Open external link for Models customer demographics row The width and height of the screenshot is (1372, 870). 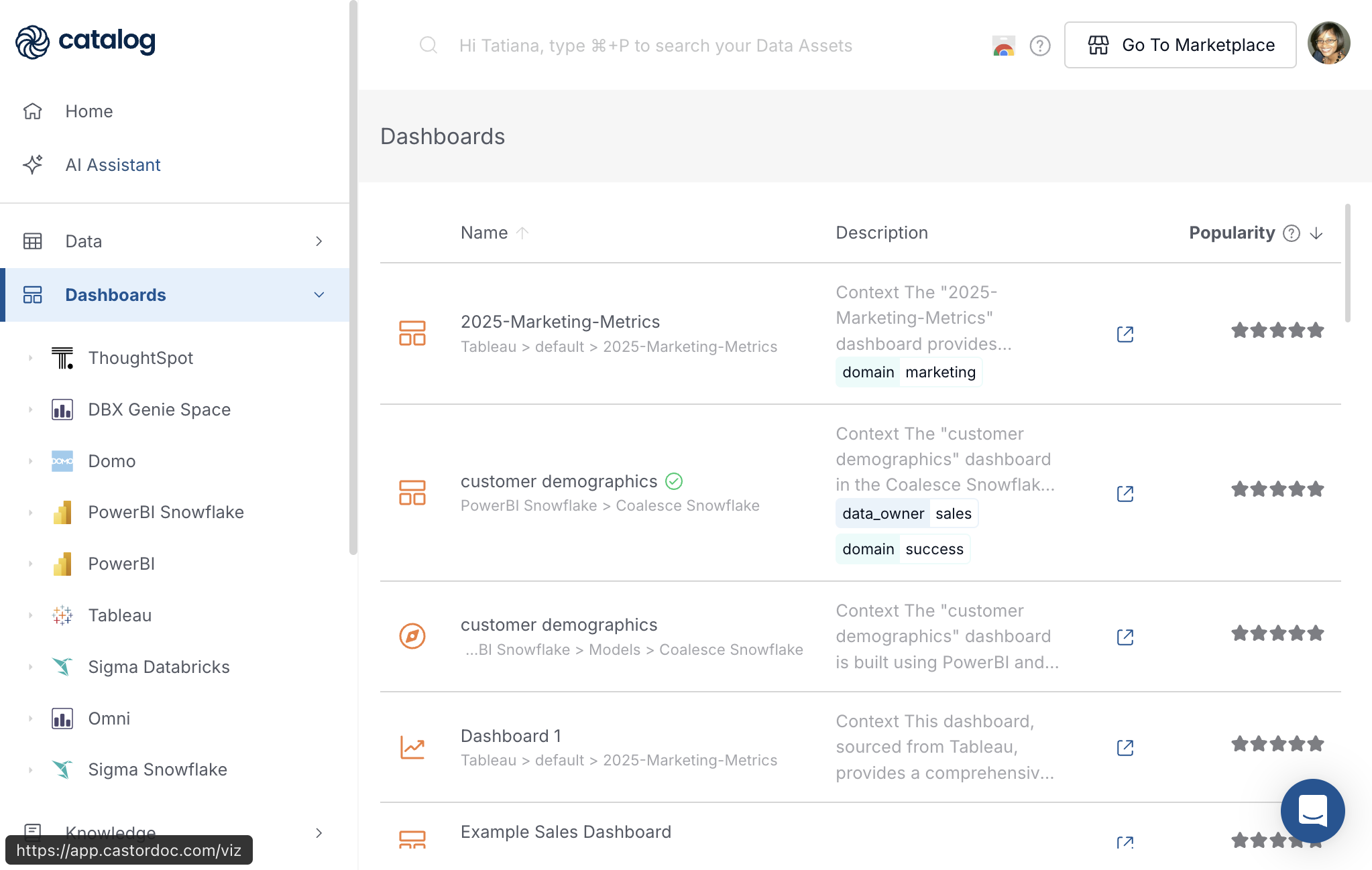[x=1125, y=637]
